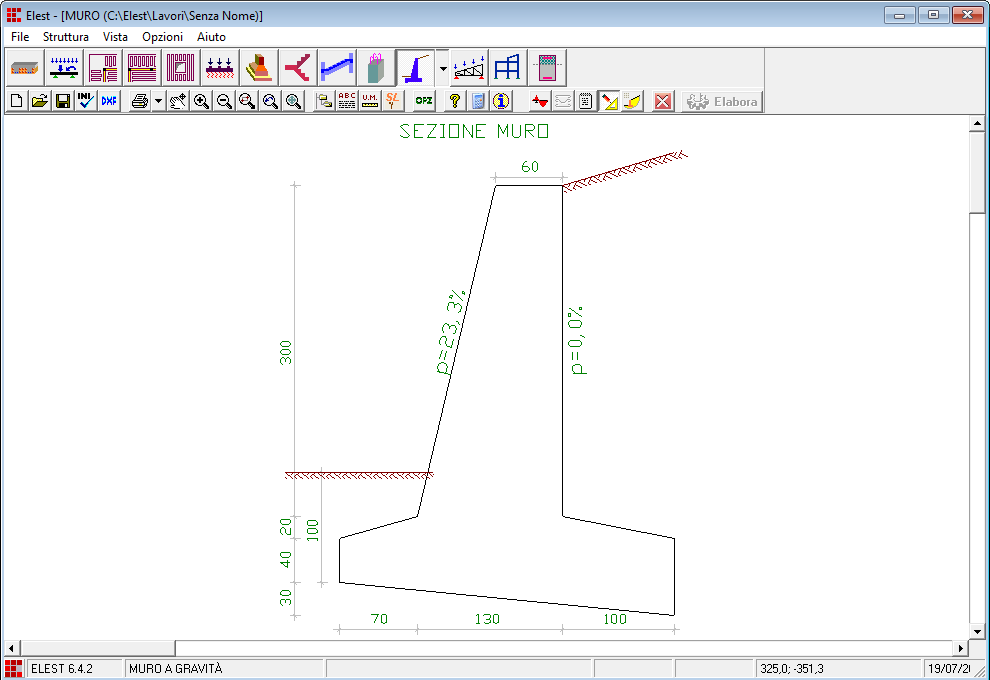Expand the dropdown arrow beside retaining wall tool
Image resolution: width=990 pixels, height=680 pixels.
(x=442, y=68)
